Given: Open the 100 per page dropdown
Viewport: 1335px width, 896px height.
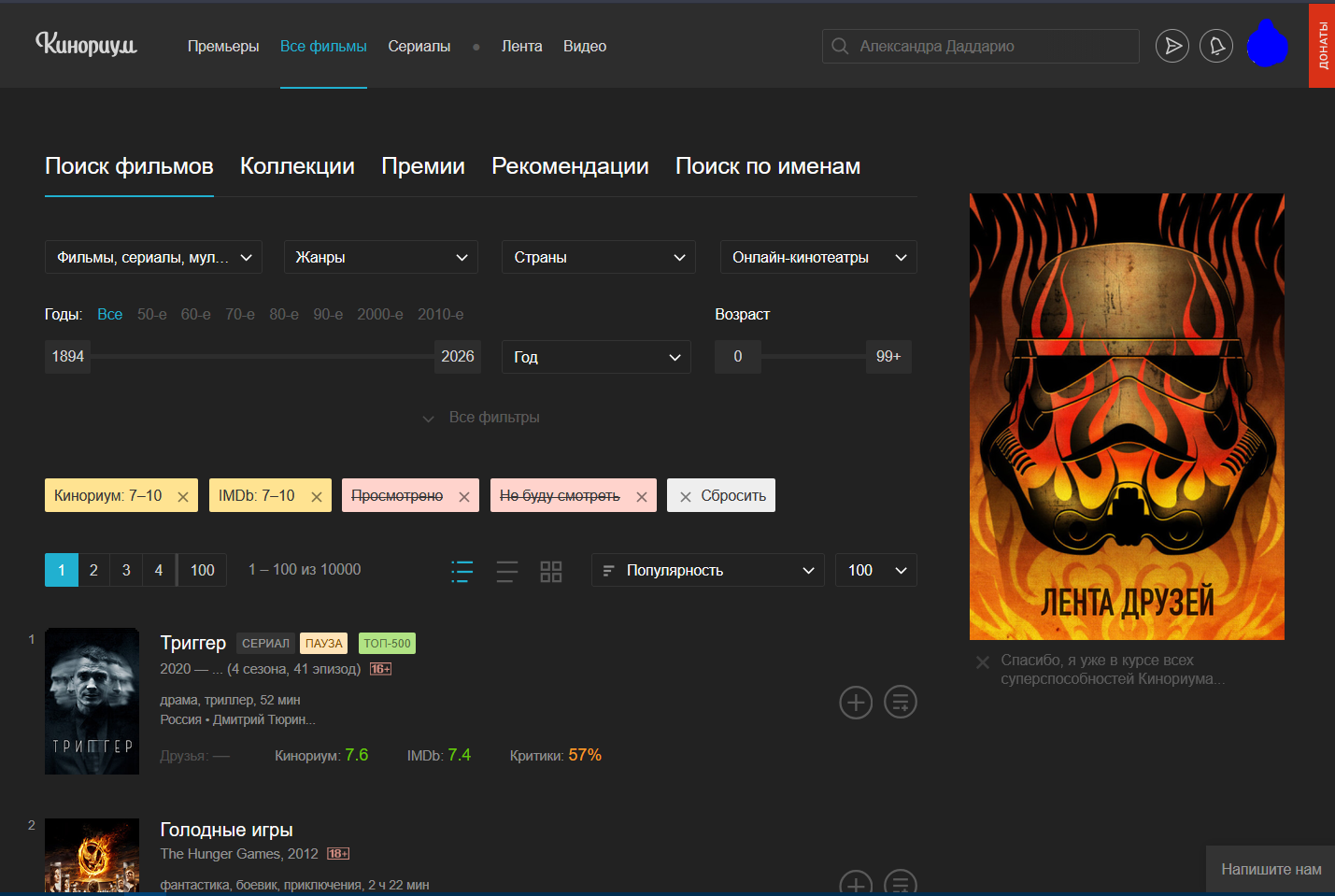Looking at the screenshot, I should pyautogui.click(x=876, y=570).
